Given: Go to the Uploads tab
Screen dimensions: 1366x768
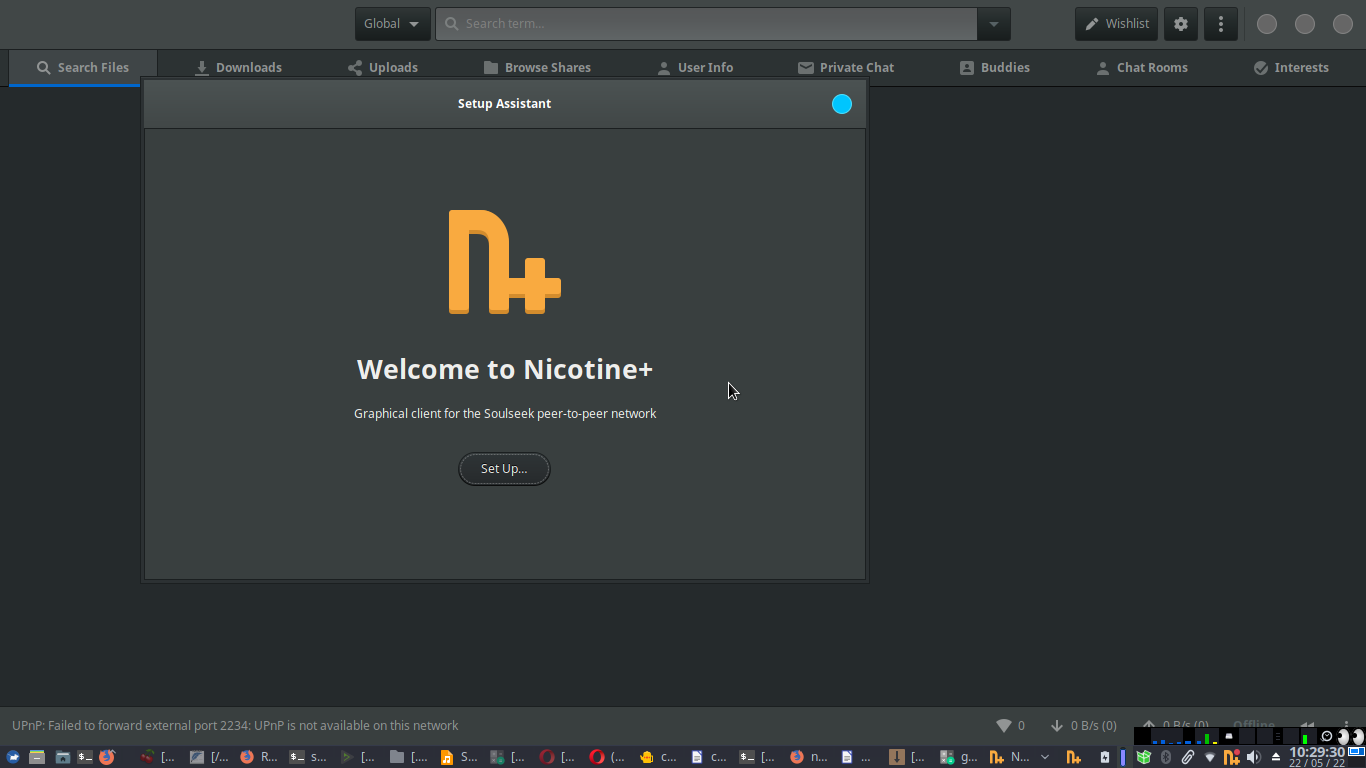Looking at the screenshot, I should coord(383,68).
